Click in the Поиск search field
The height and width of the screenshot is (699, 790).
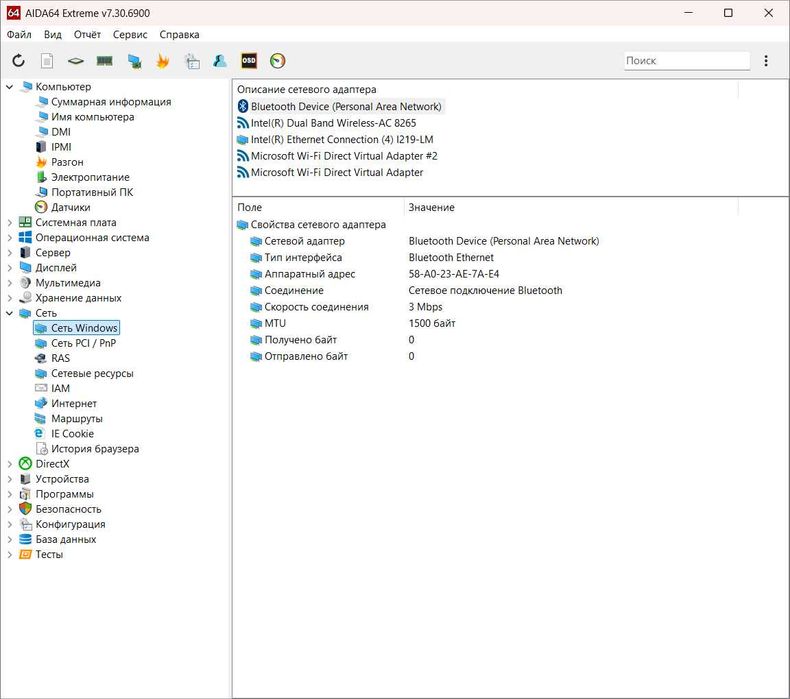coord(687,60)
